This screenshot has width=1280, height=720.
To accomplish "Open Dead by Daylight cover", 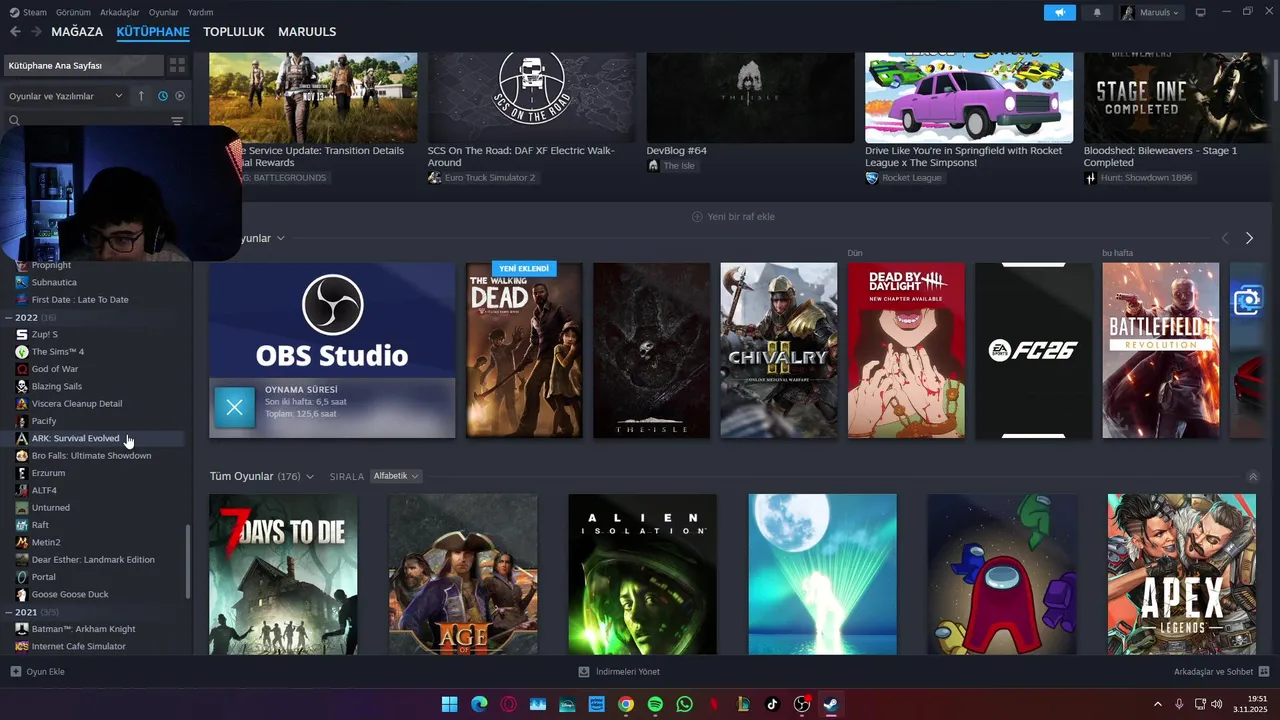I will (x=906, y=350).
